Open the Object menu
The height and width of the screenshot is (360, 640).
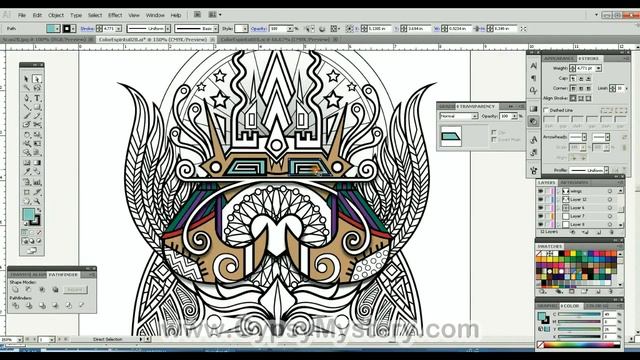coord(56,15)
